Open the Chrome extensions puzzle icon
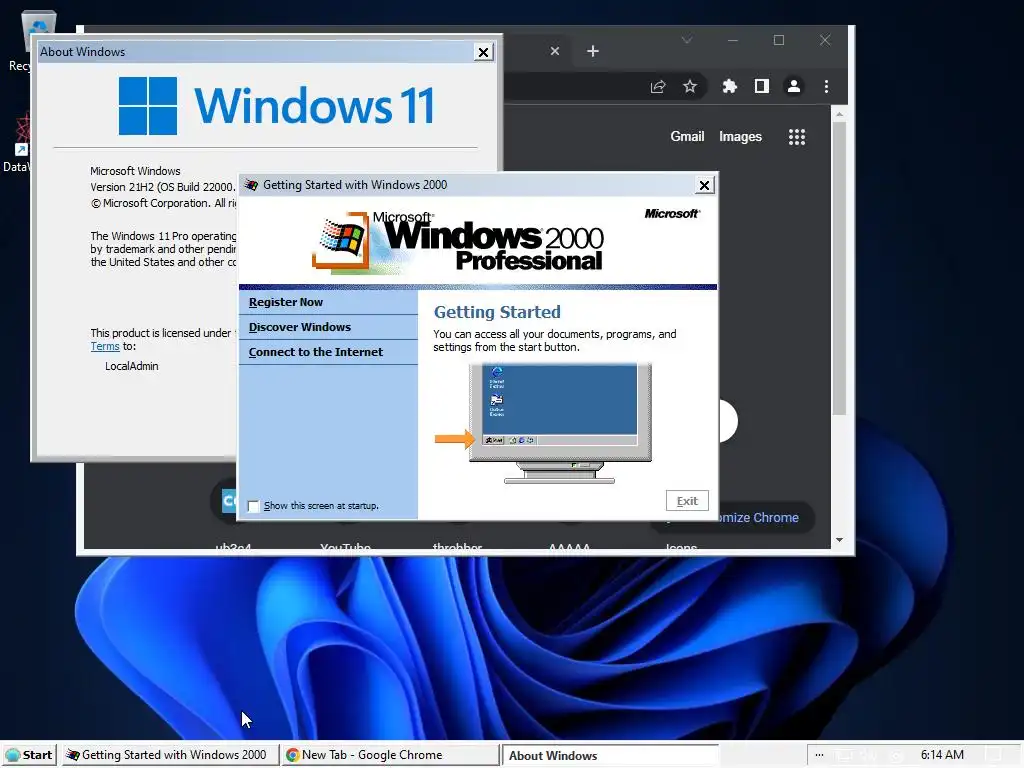The height and width of the screenshot is (768, 1024). (x=729, y=86)
